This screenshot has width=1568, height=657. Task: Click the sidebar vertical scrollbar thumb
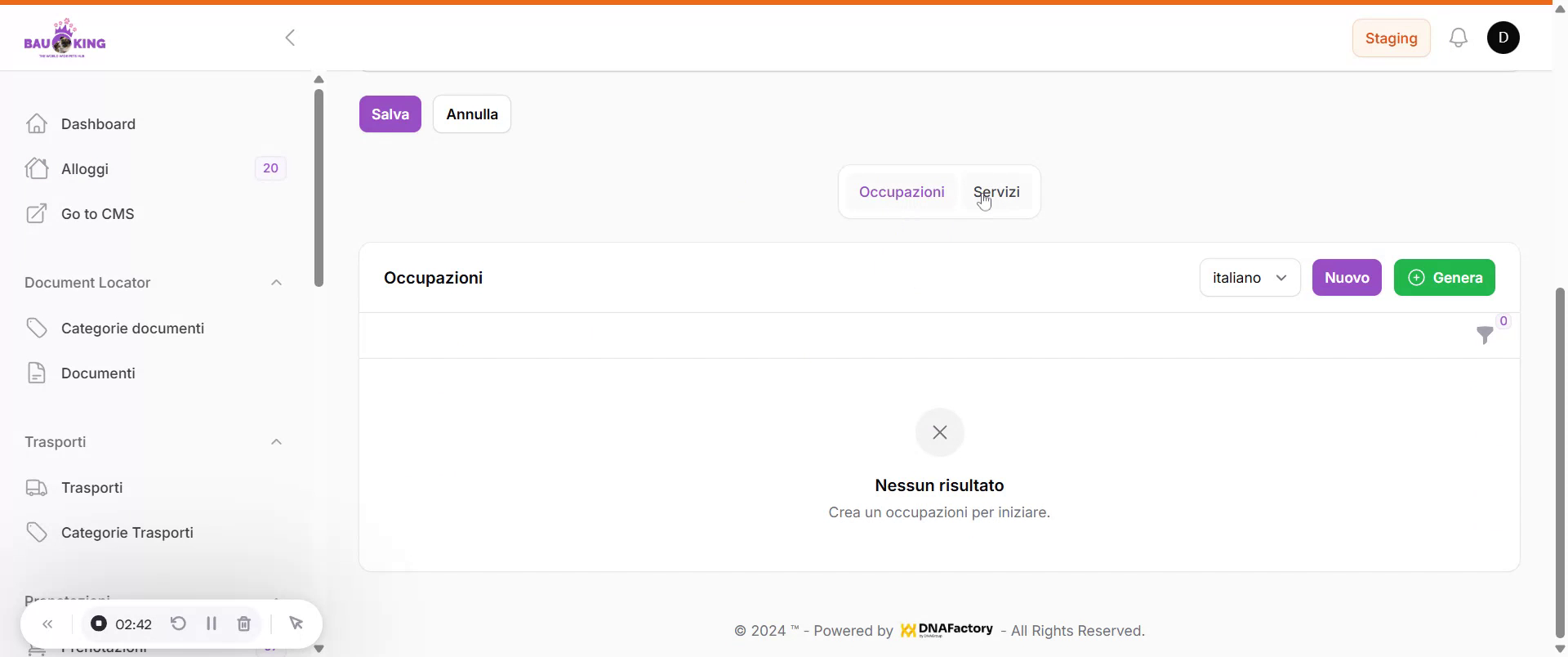318,188
